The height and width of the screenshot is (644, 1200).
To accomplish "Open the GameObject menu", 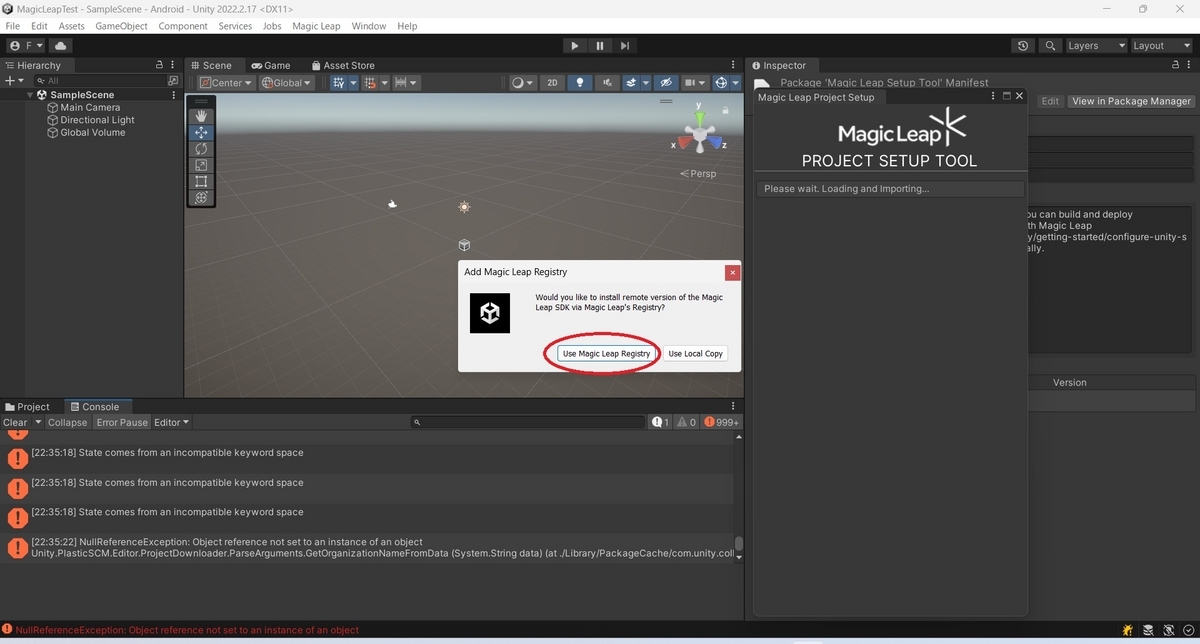I will [121, 26].
